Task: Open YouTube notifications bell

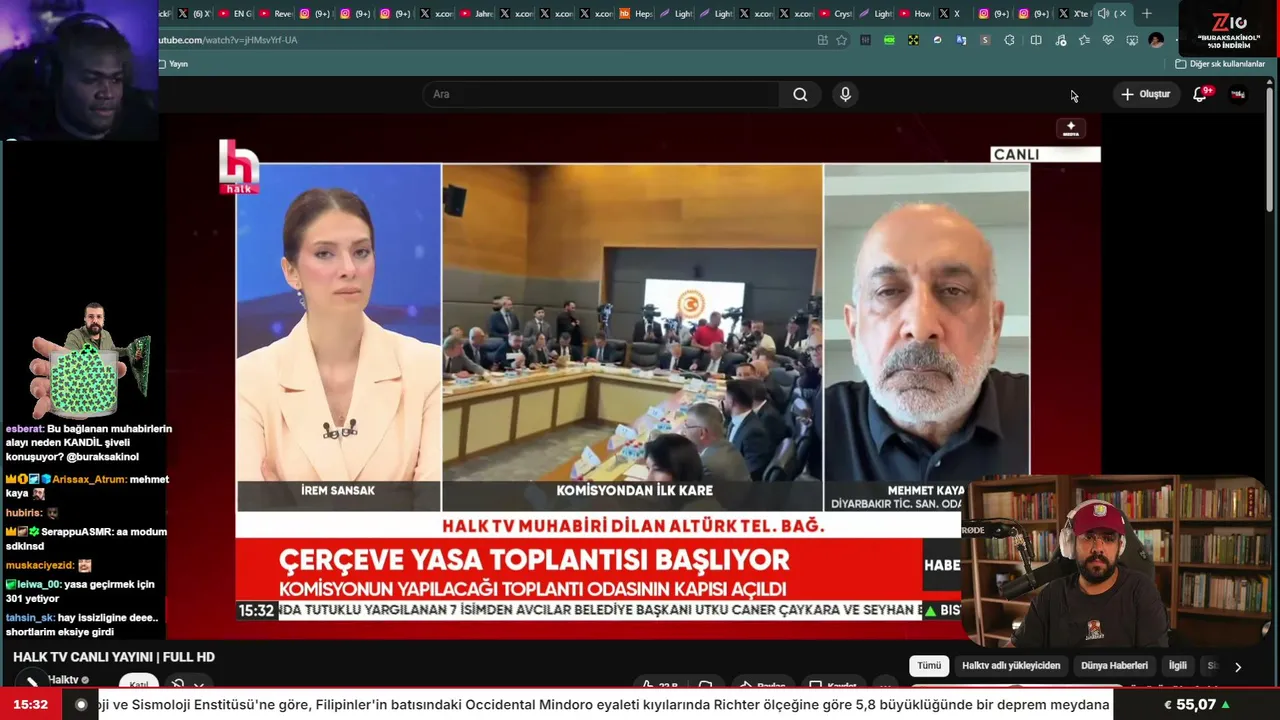Action: (1200, 94)
